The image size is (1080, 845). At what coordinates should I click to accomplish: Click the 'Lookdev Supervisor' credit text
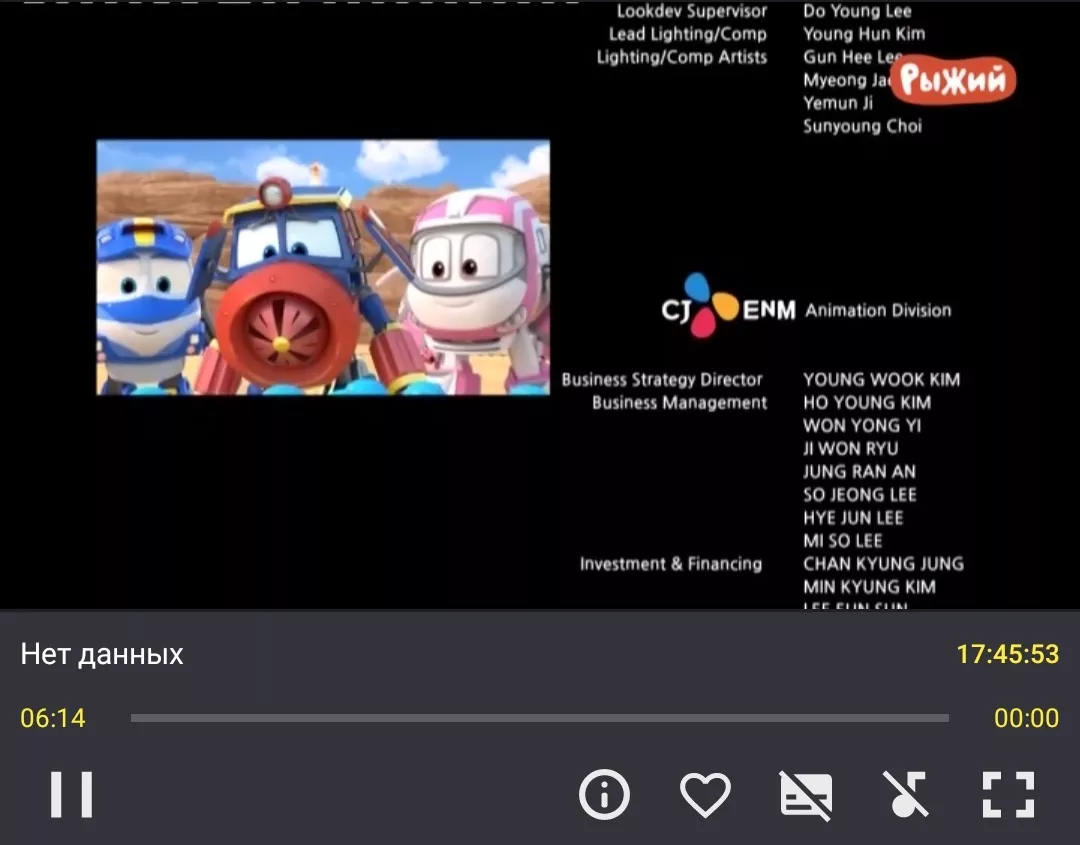(692, 11)
